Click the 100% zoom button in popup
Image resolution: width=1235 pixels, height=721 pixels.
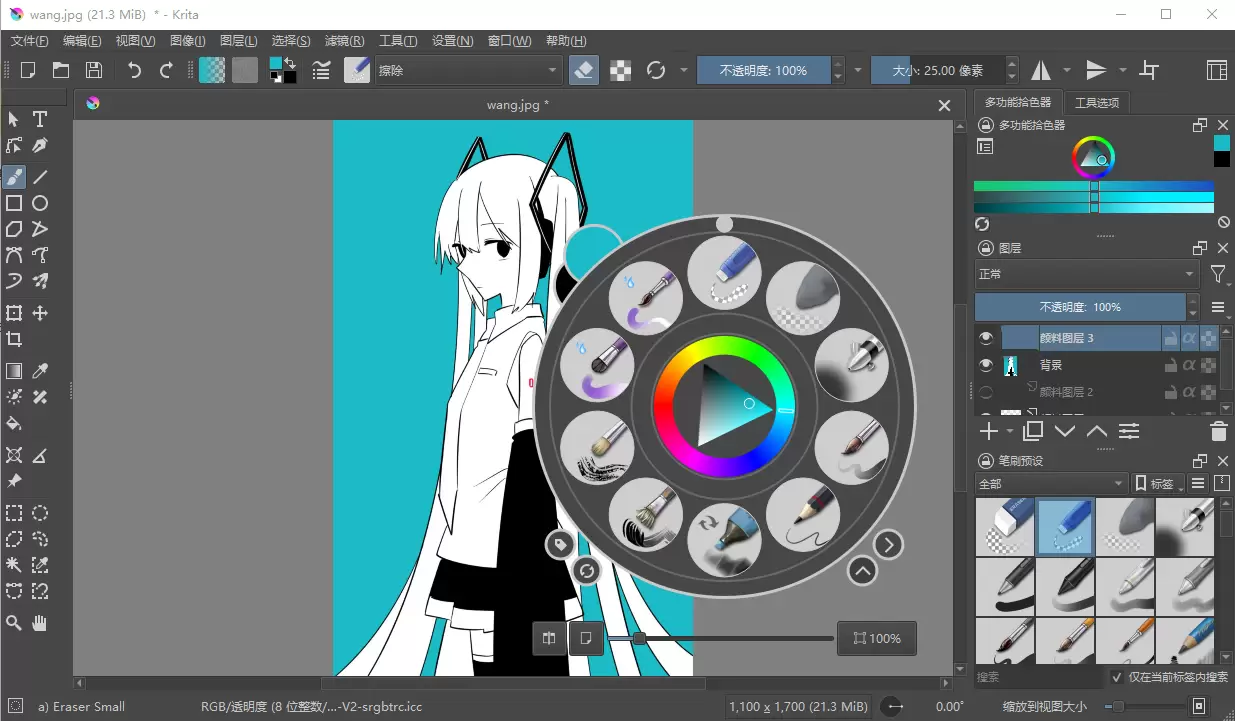(877, 638)
